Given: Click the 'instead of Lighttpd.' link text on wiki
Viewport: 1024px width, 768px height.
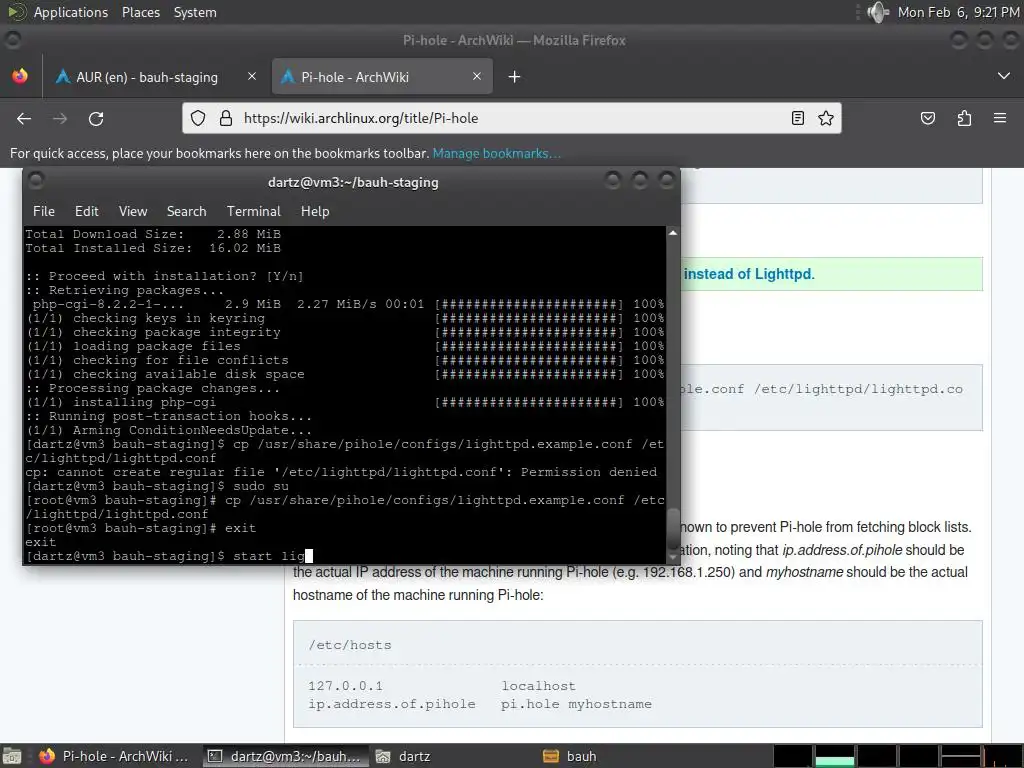Looking at the screenshot, I should point(749,274).
